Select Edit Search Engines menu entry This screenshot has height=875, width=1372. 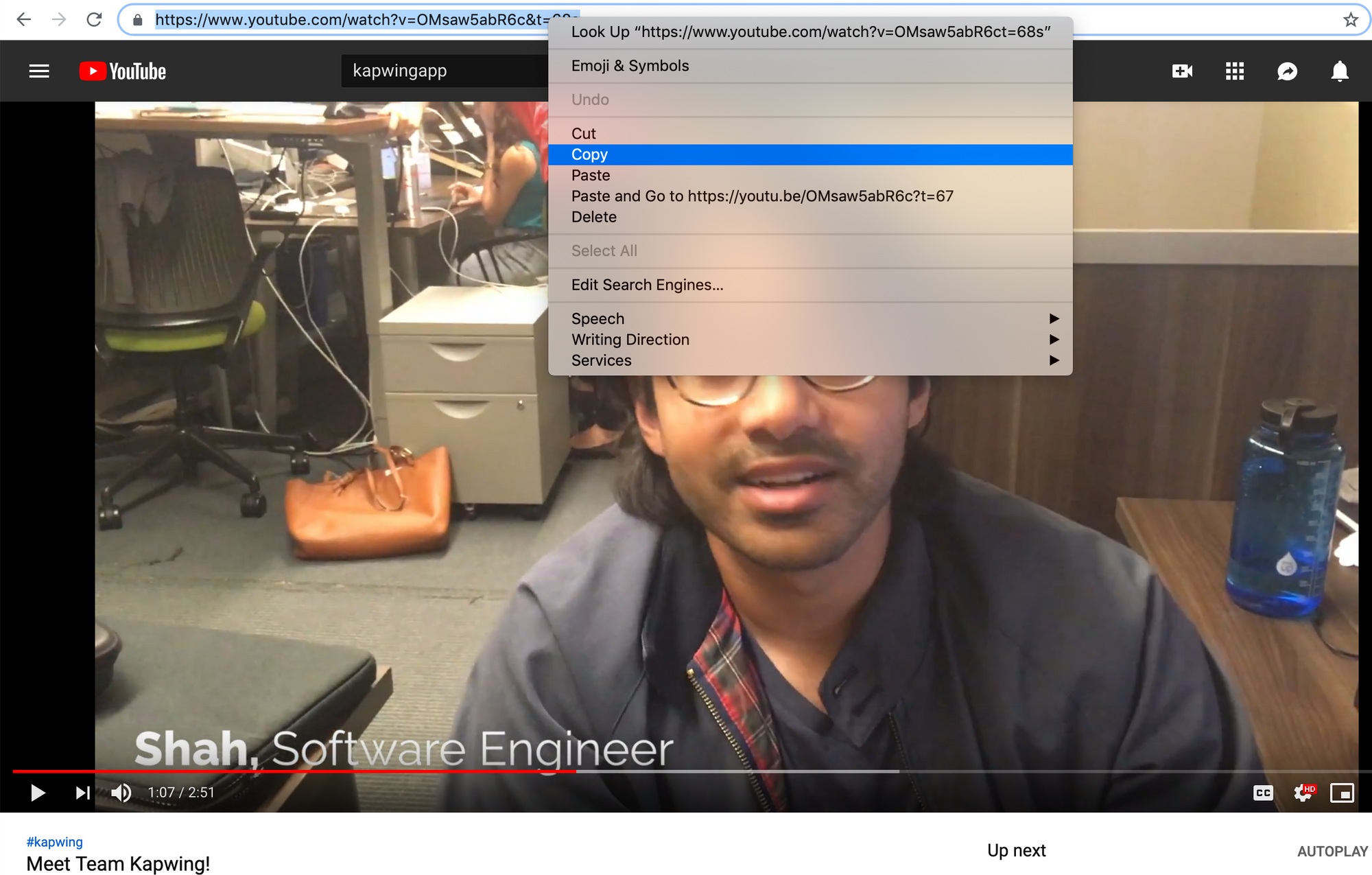[x=647, y=285]
